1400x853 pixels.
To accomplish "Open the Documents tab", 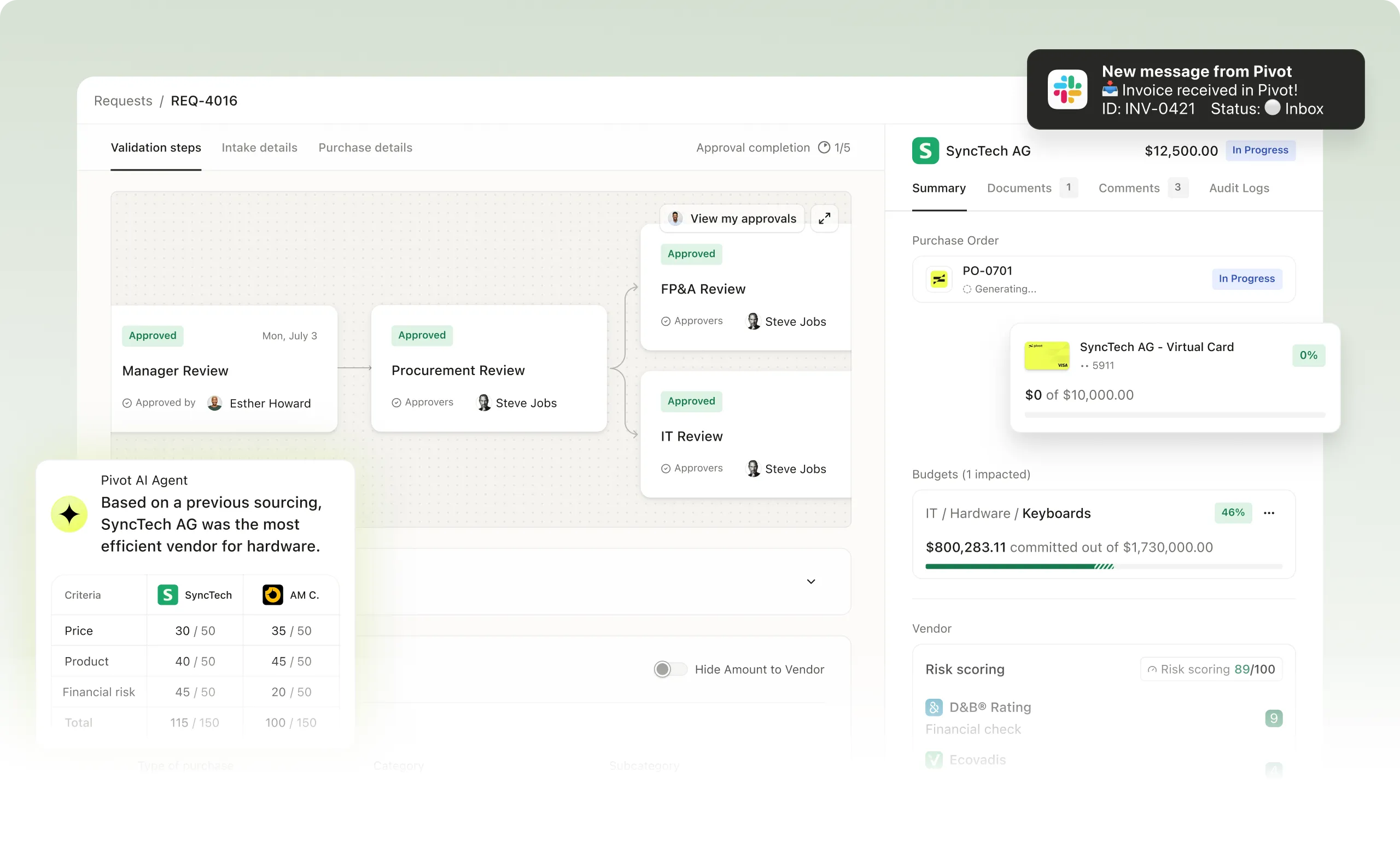I will click(x=1019, y=188).
